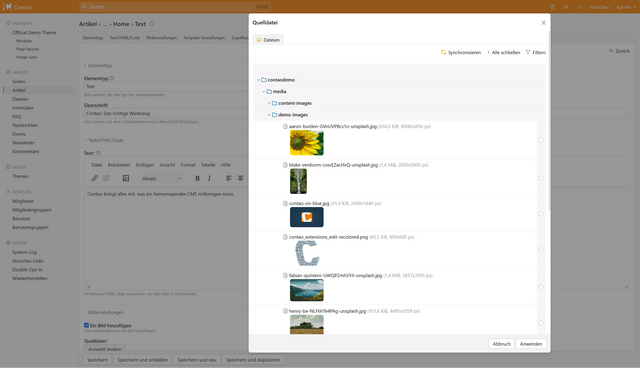The image size is (640, 368).
Task: Collapse the Text/HTML/Code section
Action: [104, 140]
